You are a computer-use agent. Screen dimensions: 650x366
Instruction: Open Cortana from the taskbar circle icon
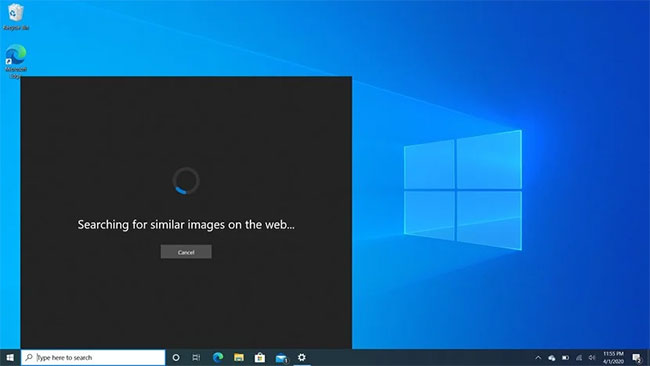coord(176,357)
